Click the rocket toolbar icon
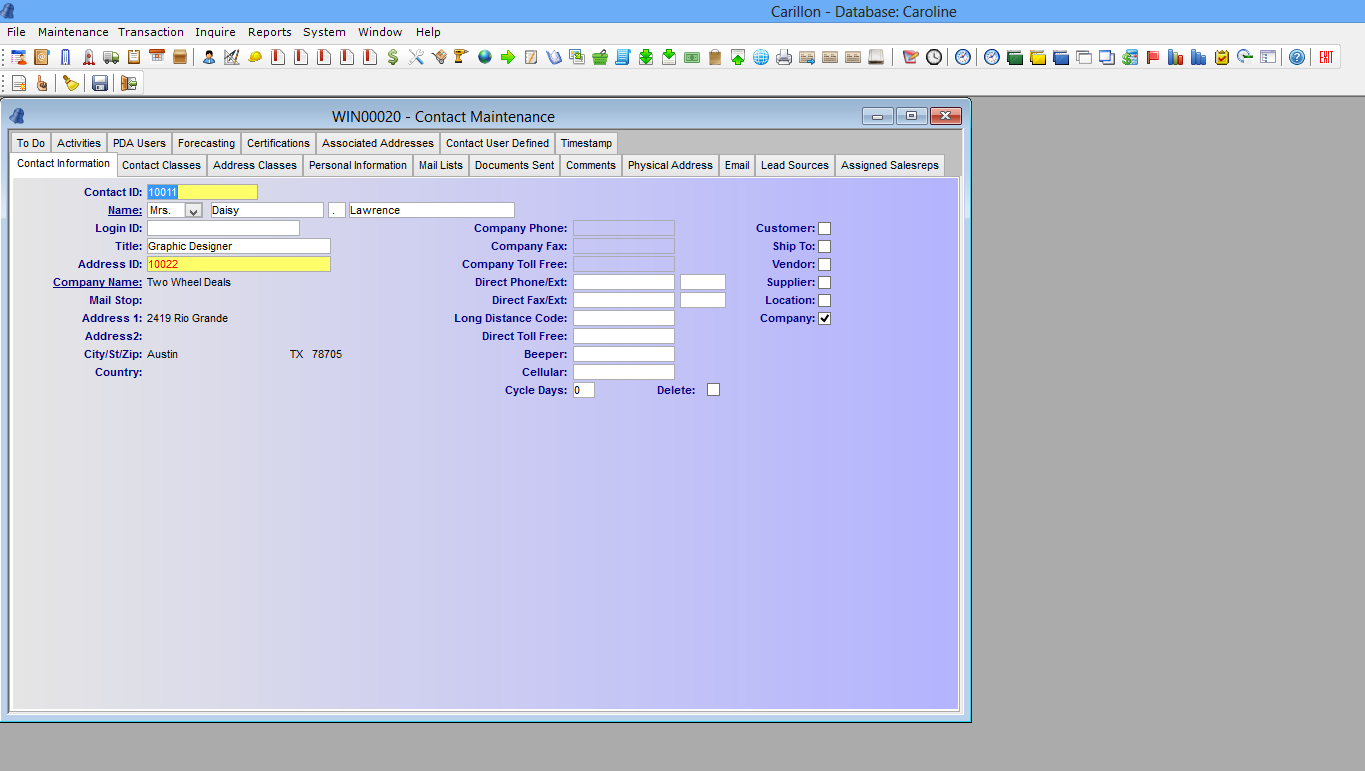Image resolution: width=1365 pixels, height=771 pixels. [87, 57]
